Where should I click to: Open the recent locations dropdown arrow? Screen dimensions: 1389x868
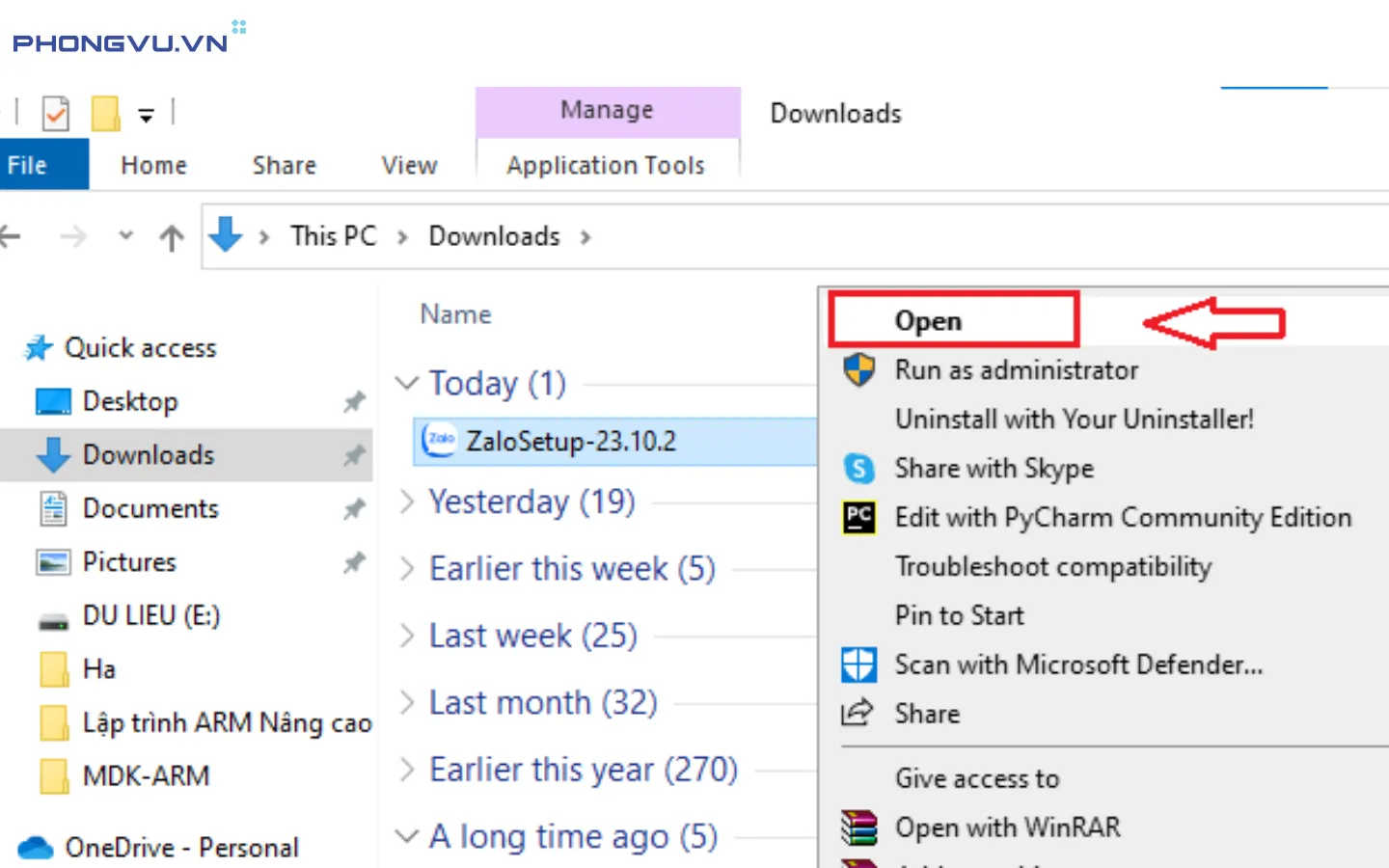125,235
